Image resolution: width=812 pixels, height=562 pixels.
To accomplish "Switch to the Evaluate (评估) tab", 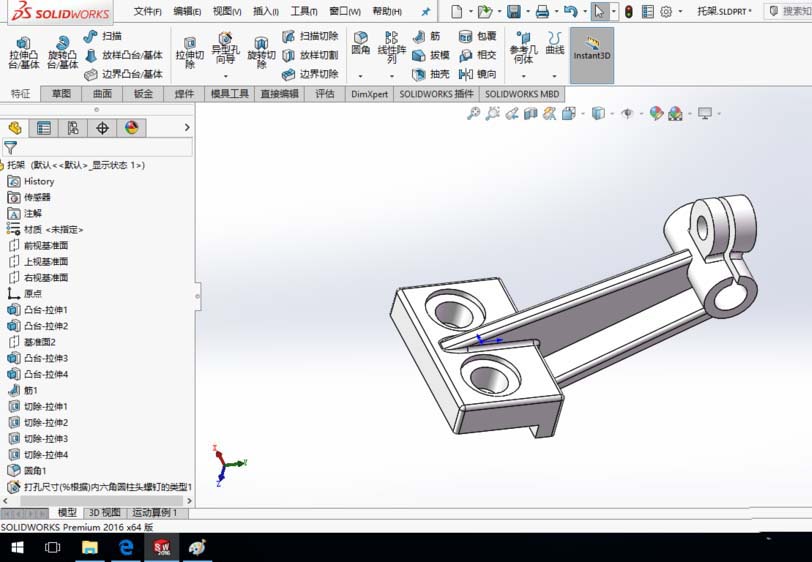I will tap(325, 94).
